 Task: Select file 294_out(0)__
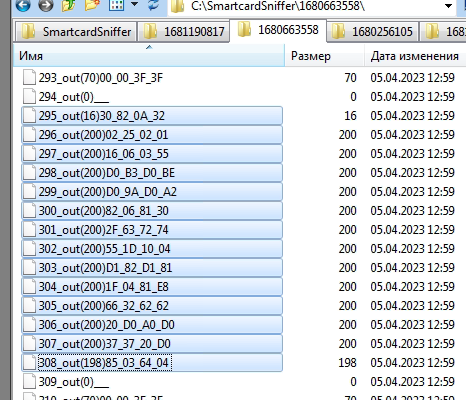152,97
